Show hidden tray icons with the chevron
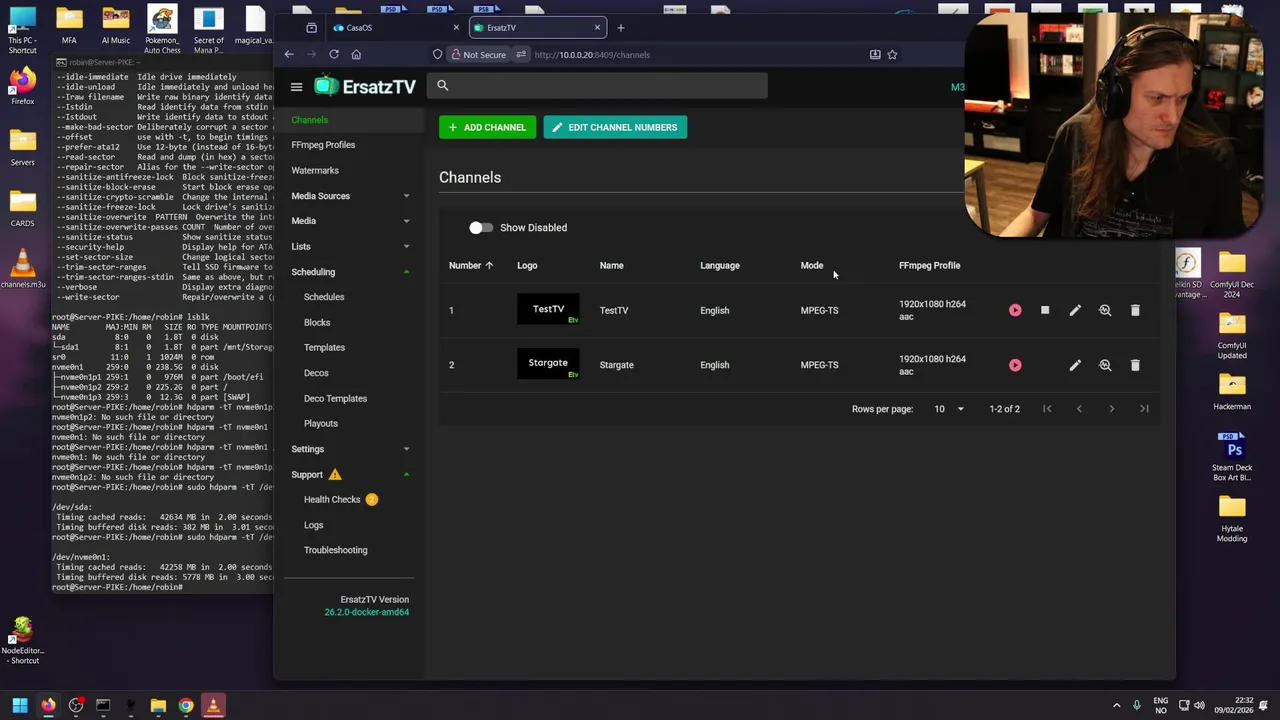Image resolution: width=1280 pixels, height=720 pixels. pyautogui.click(x=1117, y=706)
